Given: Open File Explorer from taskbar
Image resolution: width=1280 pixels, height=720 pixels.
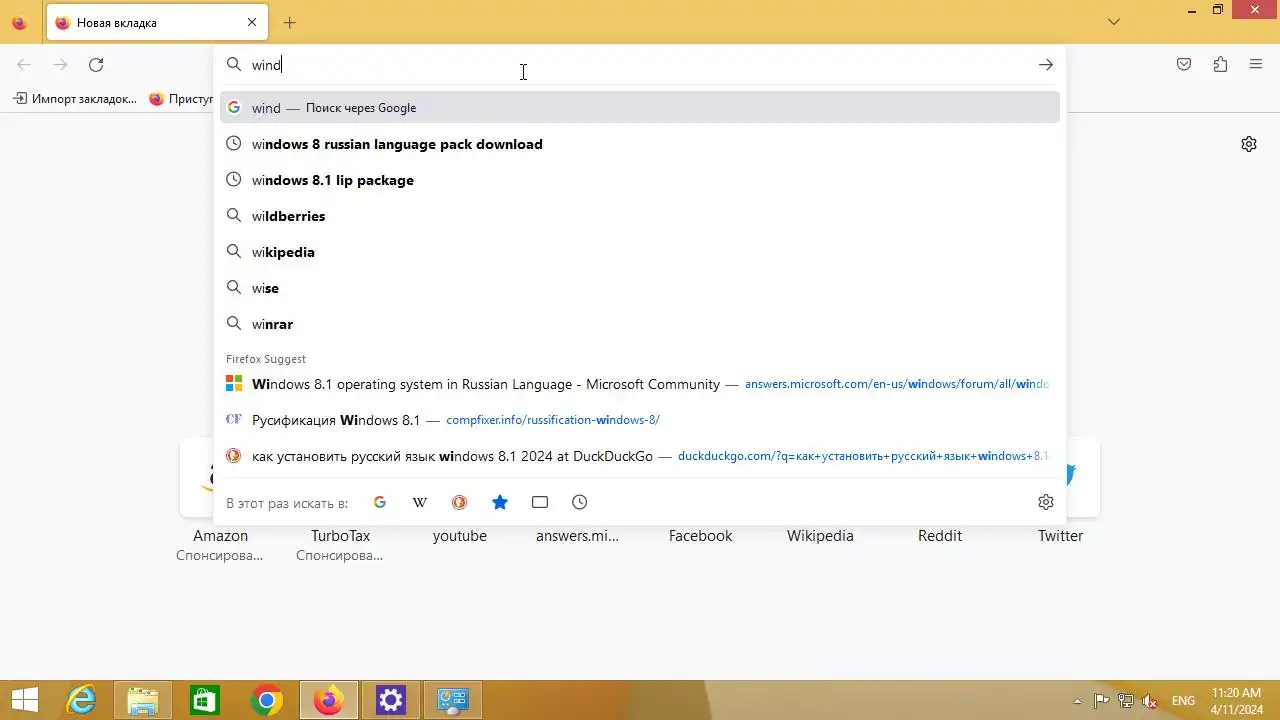Looking at the screenshot, I should tap(143, 700).
